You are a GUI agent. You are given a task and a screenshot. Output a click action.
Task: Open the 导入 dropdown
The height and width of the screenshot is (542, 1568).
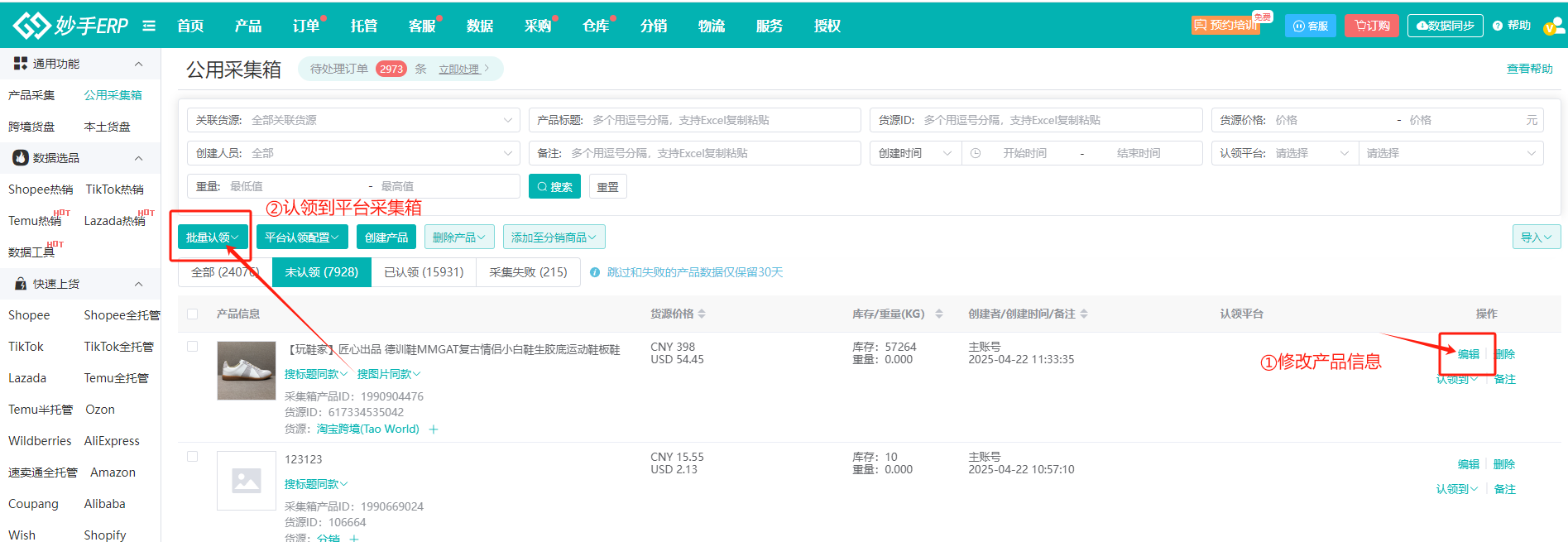(x=1537, y=237)
